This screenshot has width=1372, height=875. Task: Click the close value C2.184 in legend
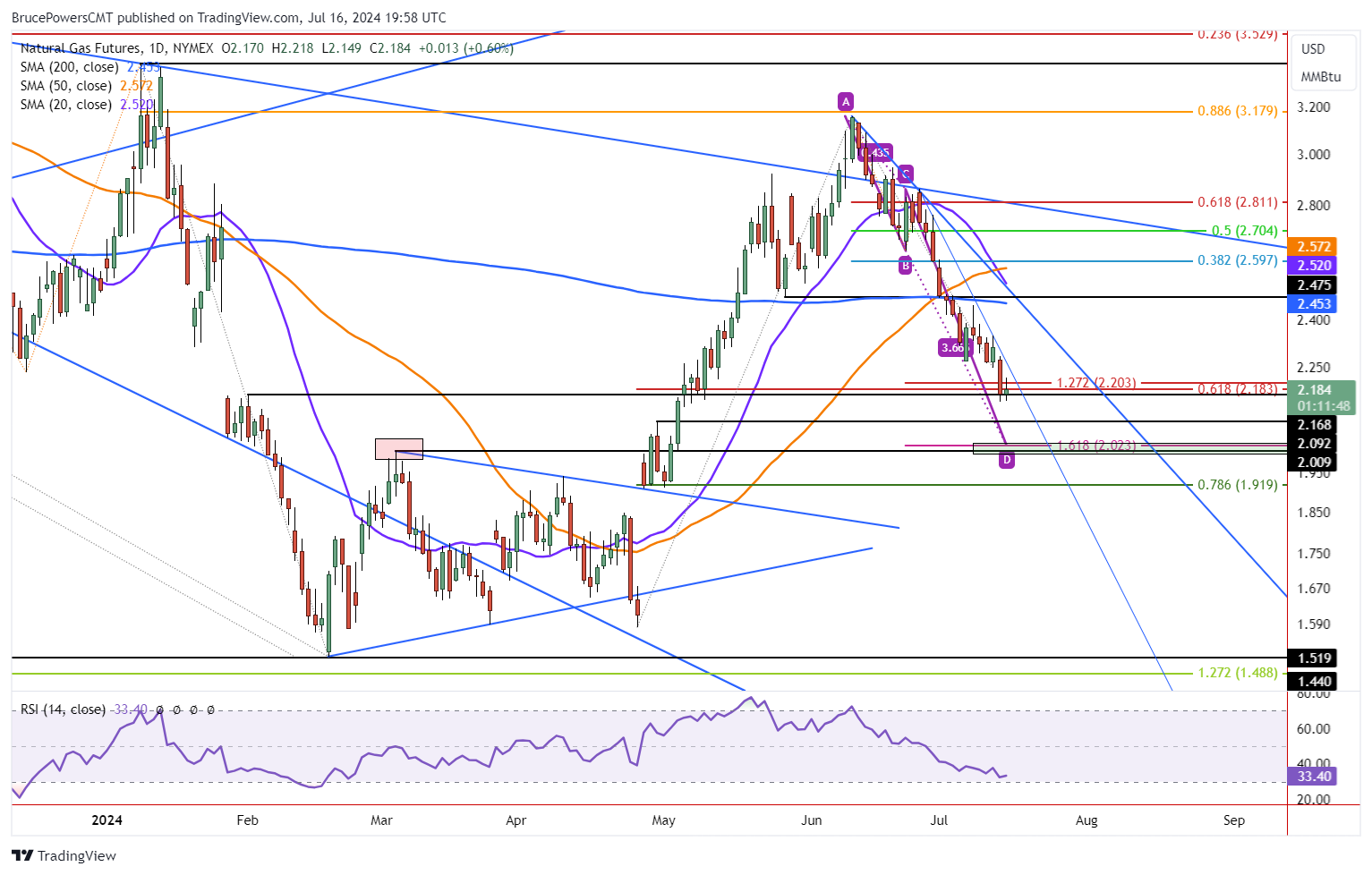click(x=390, y=48)
